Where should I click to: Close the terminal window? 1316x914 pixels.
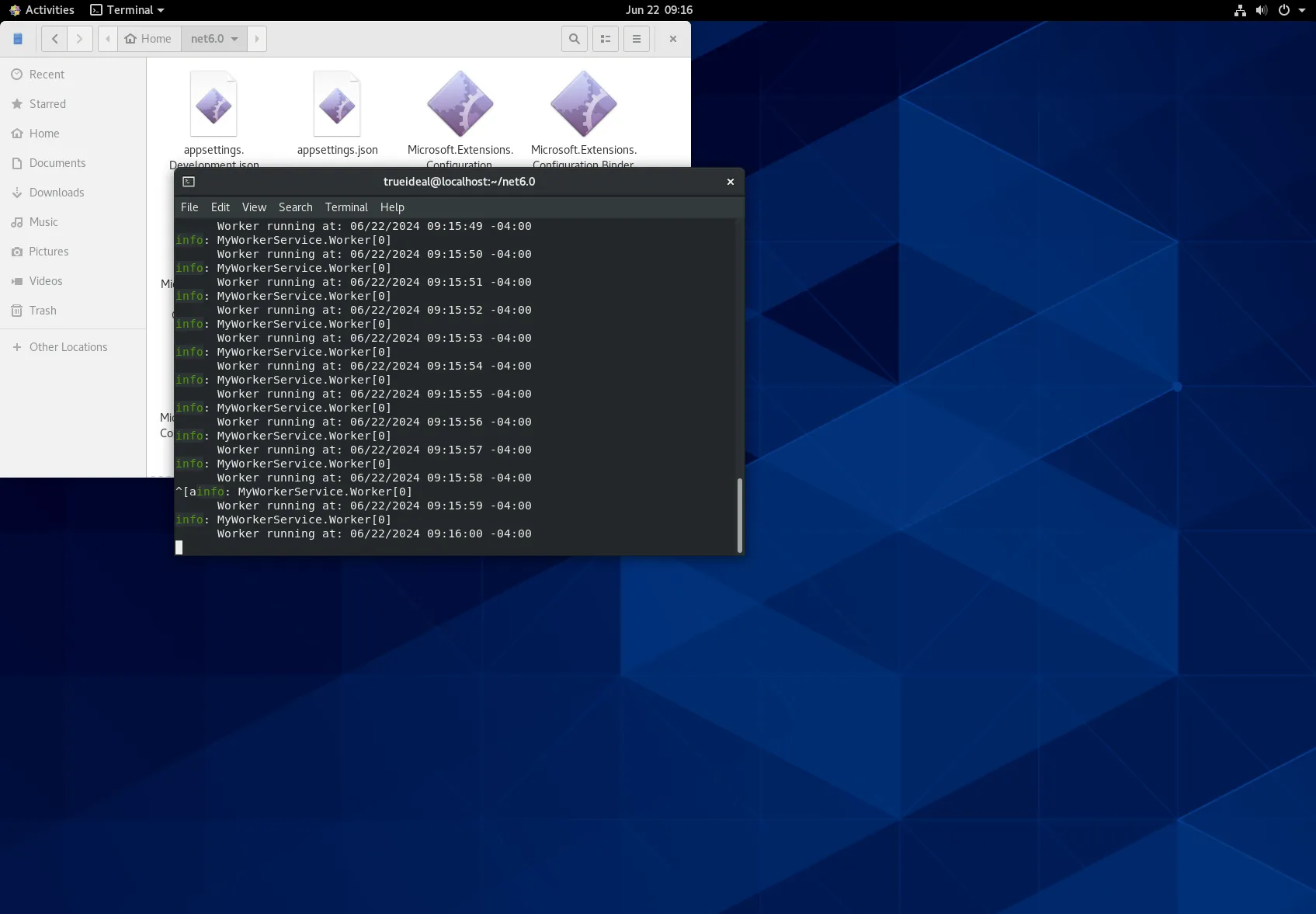730,182
